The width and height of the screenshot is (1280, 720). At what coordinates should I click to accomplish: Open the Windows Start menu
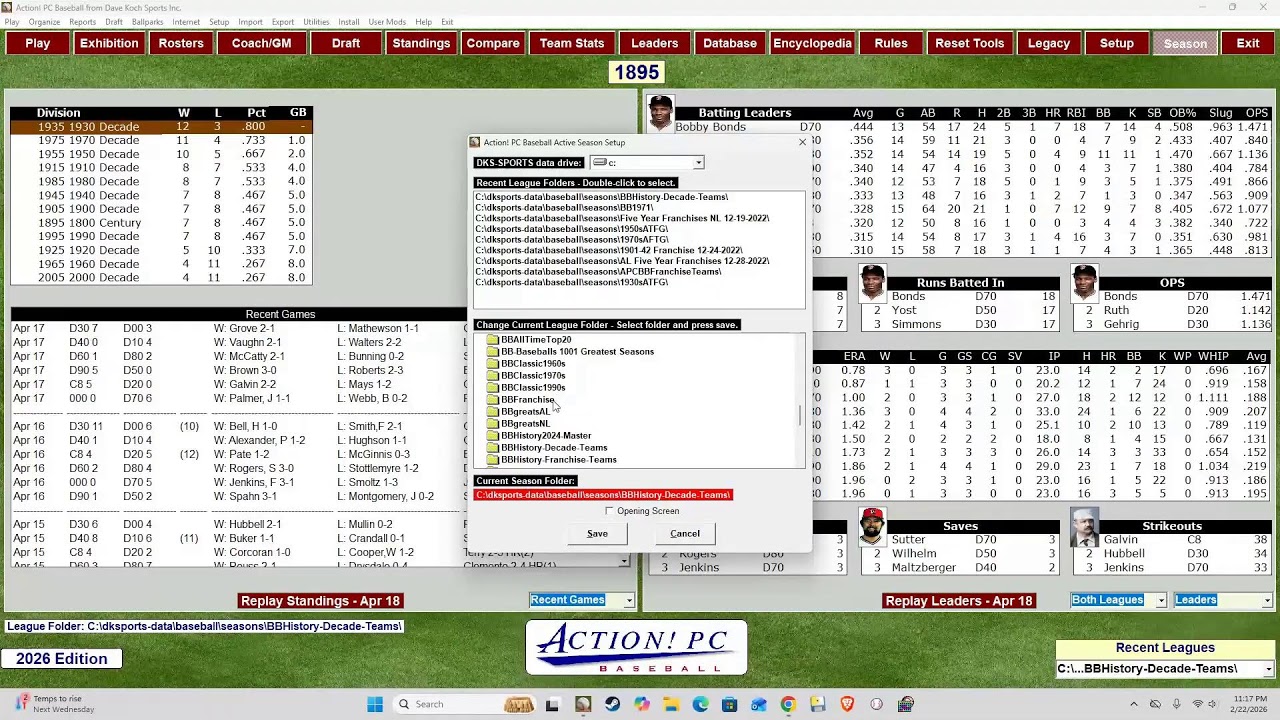click(375, 704)
